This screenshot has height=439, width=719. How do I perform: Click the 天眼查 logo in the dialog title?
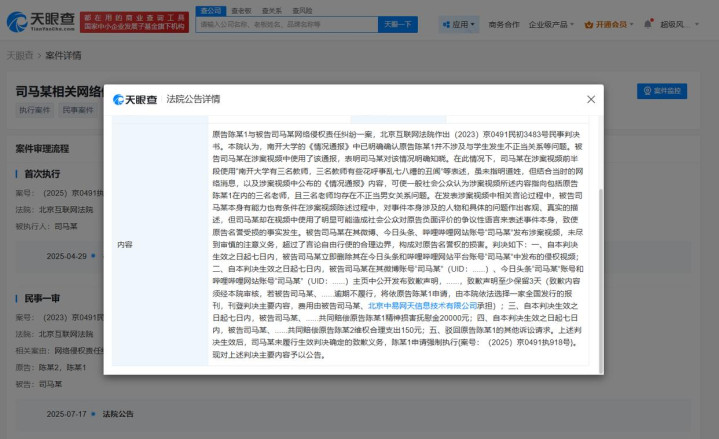coord(134,99)
